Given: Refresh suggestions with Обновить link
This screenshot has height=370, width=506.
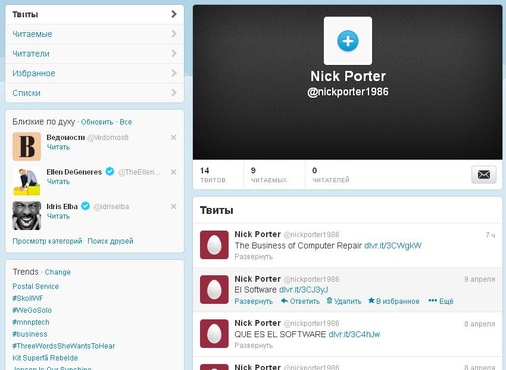Looking at the screenshot, I should [x=97, y=122].
